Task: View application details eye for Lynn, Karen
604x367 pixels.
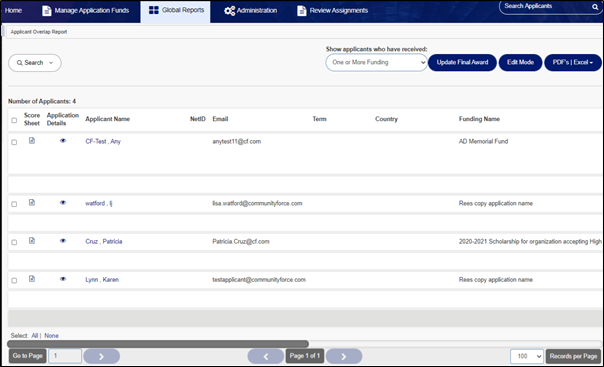Action: pos(63,279)
